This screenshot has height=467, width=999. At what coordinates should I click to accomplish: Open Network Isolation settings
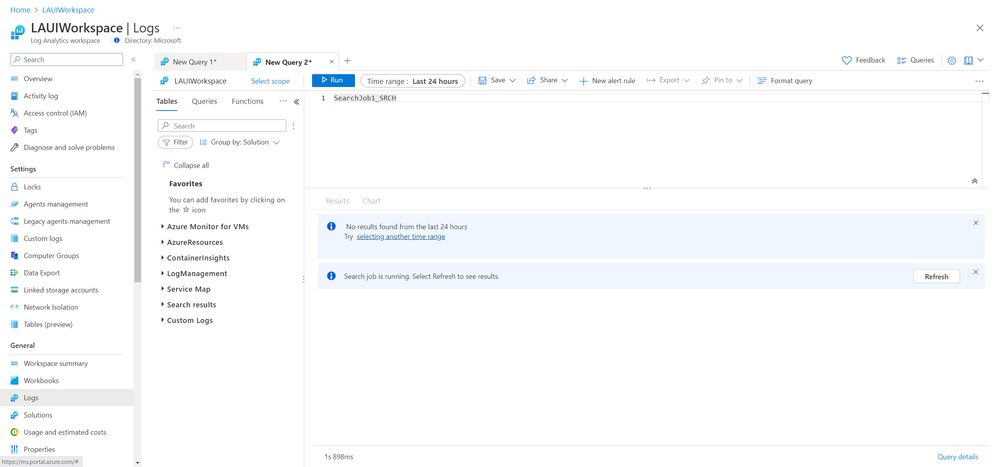(x=50, y=308)
